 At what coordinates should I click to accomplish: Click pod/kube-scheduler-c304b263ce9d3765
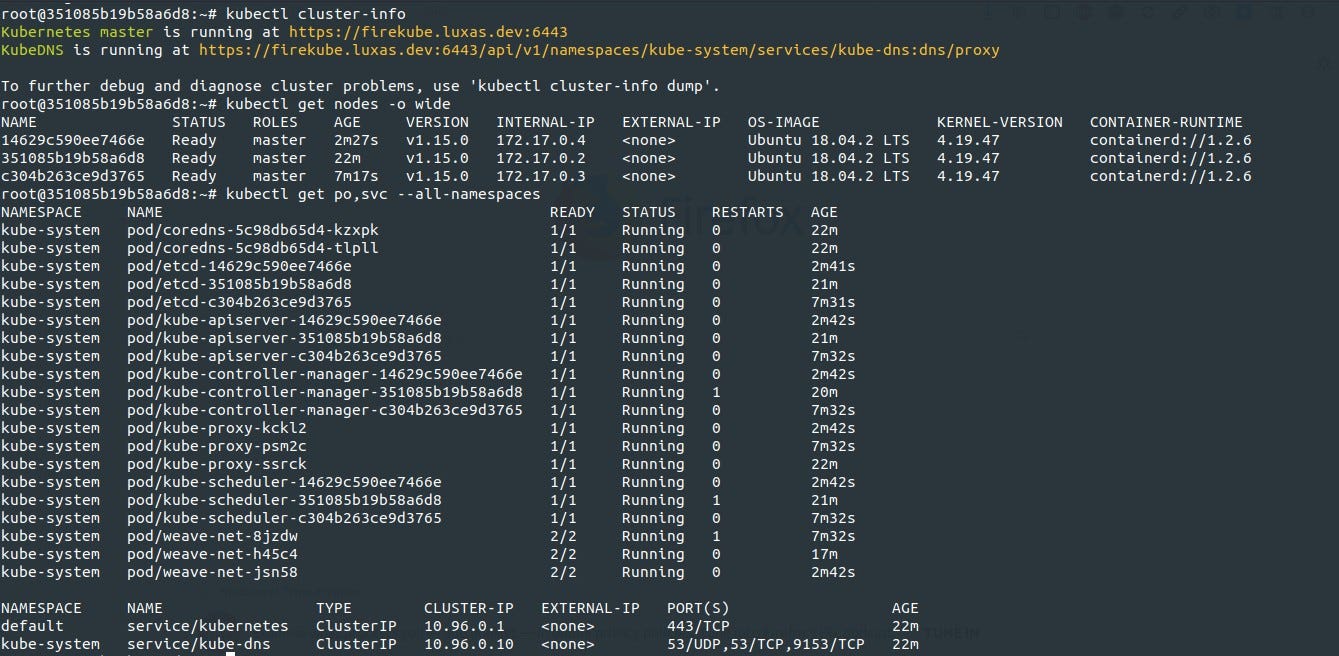click(284, 518)
